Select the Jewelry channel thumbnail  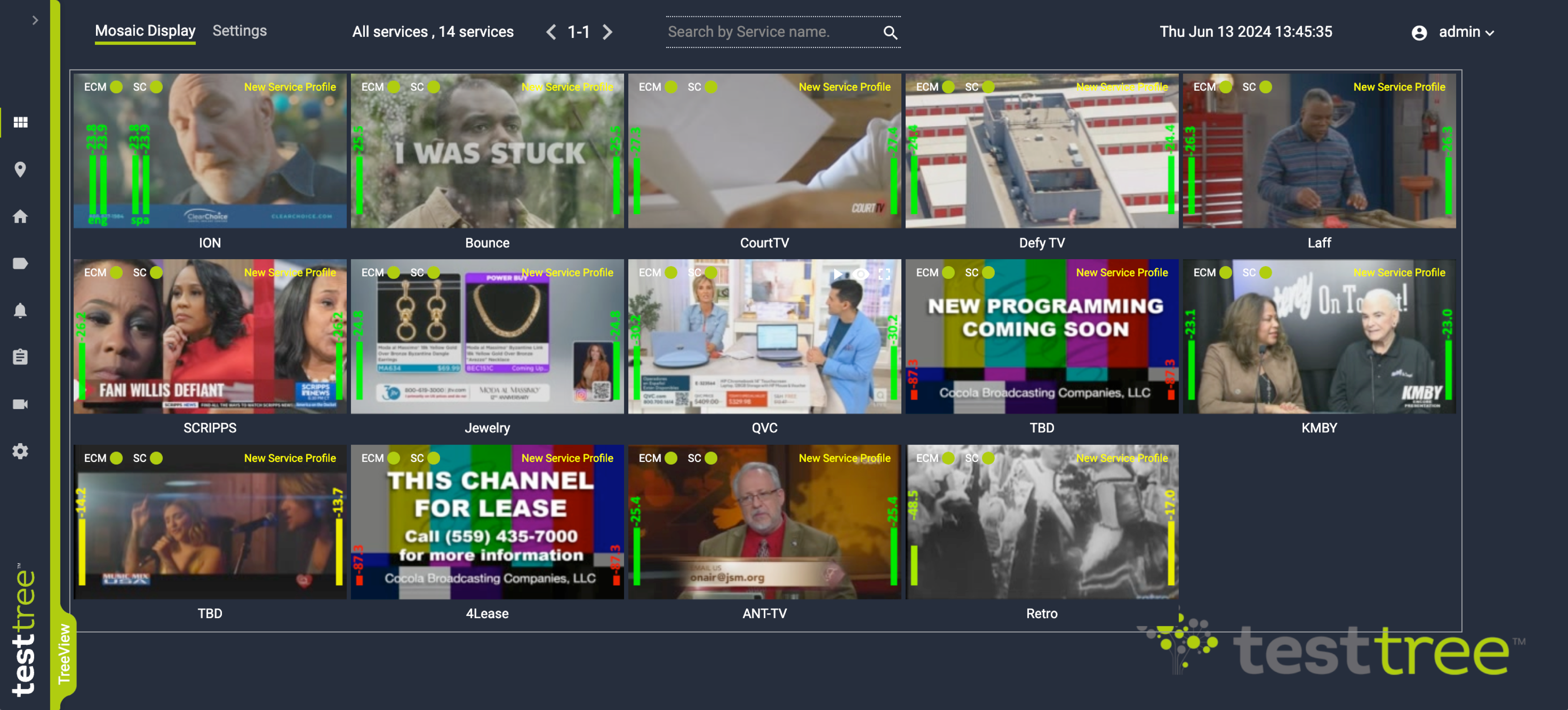487,336
